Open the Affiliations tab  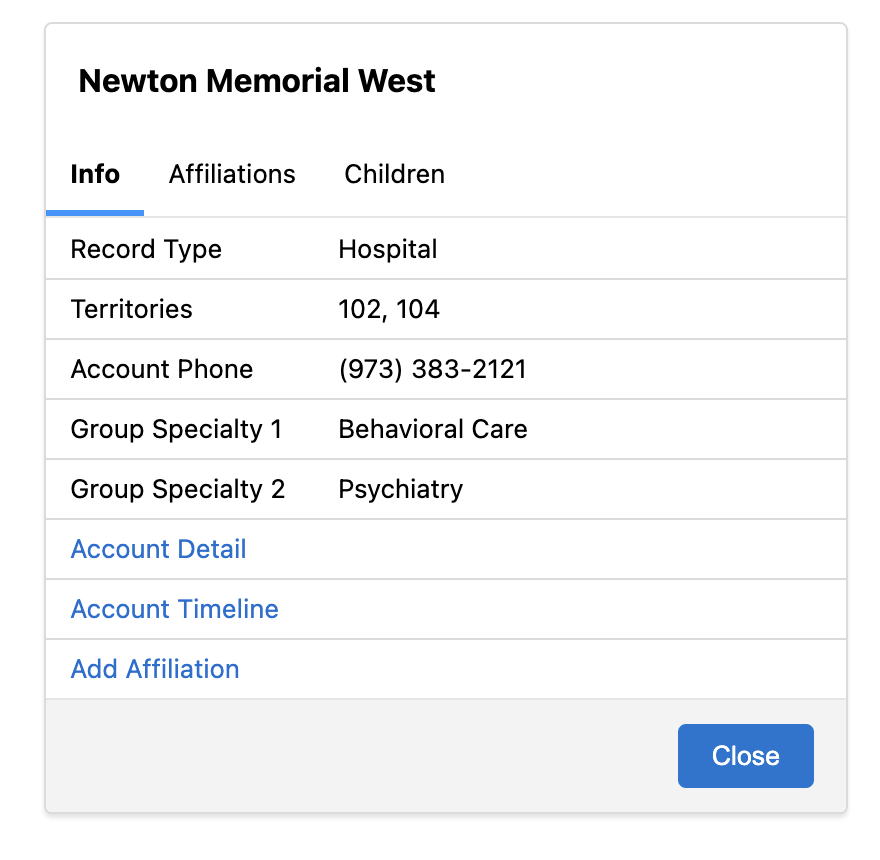point(232,174)
